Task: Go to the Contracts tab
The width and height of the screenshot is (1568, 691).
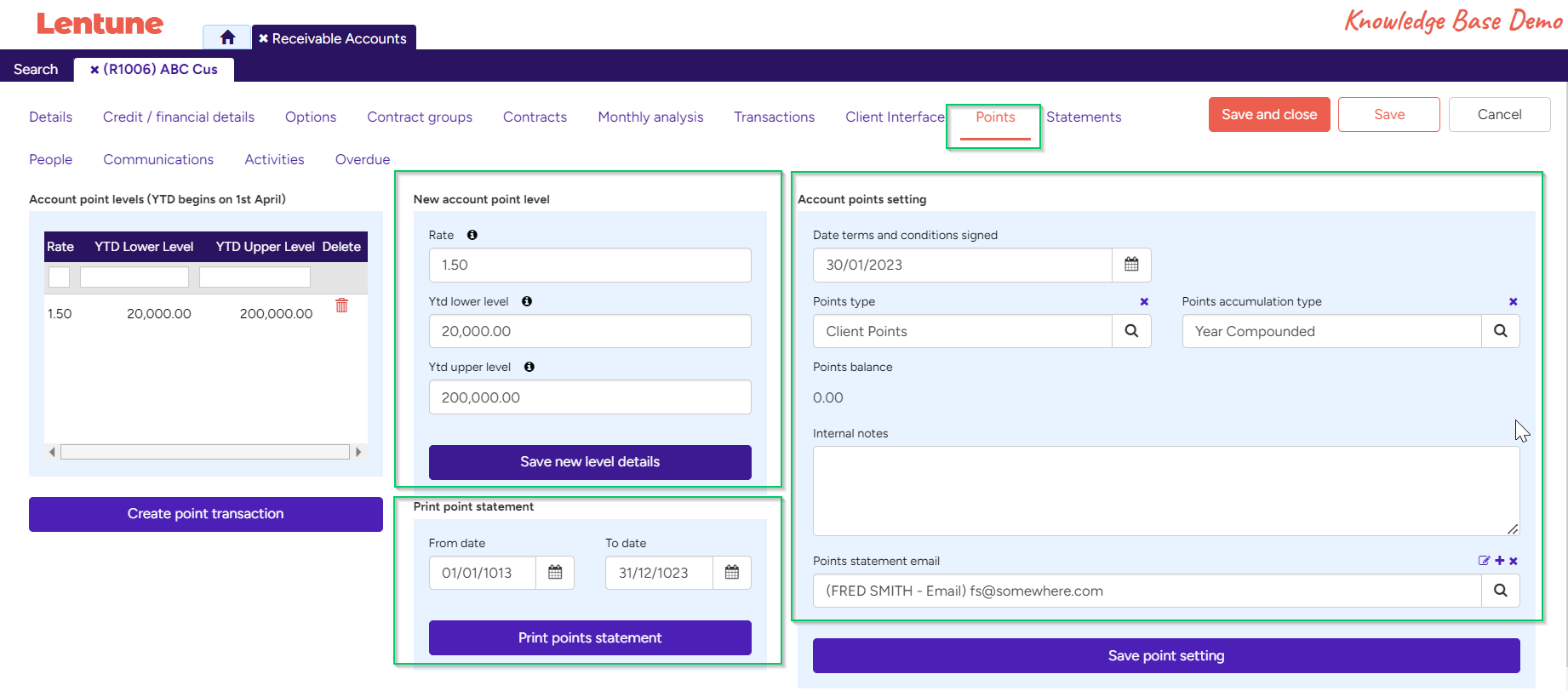Action: [535, 117]
